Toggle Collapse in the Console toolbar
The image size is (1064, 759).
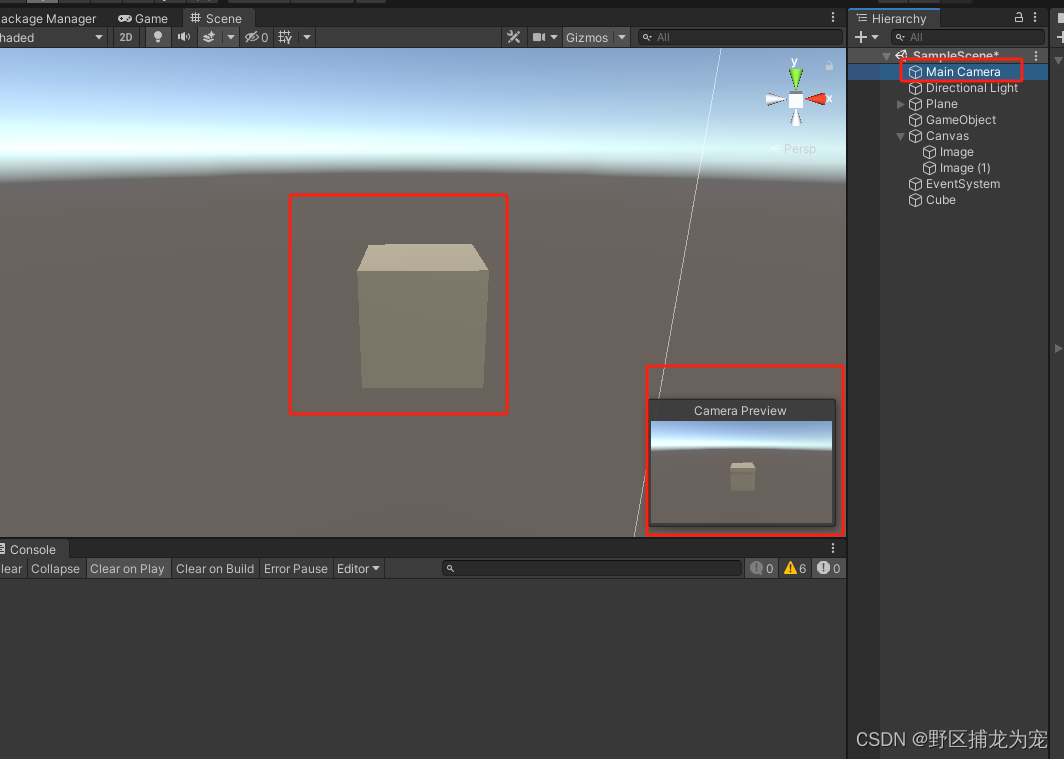pyautogui.click(x=55, y=568)
